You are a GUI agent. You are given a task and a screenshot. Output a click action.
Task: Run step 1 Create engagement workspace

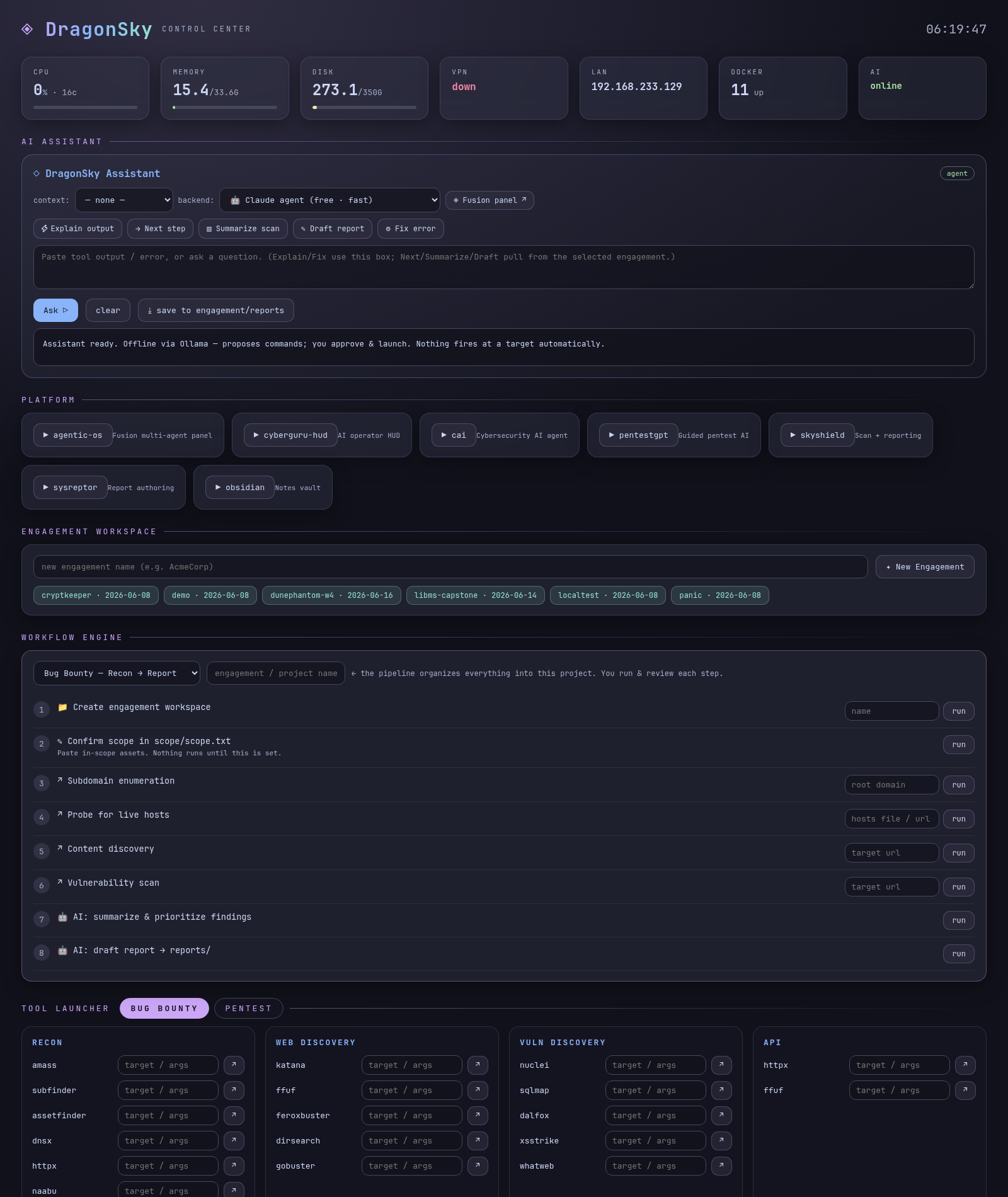coord(959,711)
